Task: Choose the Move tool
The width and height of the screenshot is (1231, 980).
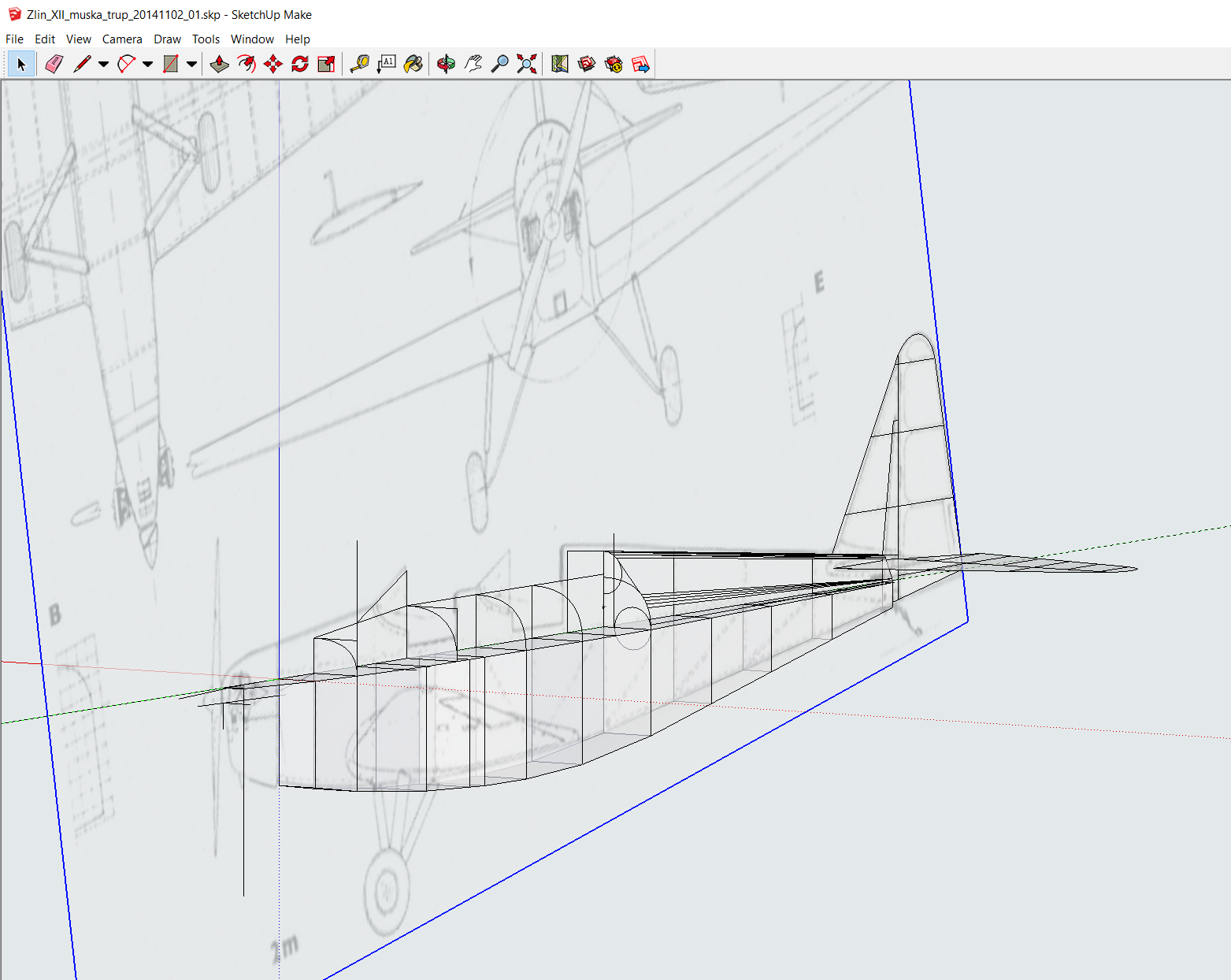Action: tap(273, 64)
